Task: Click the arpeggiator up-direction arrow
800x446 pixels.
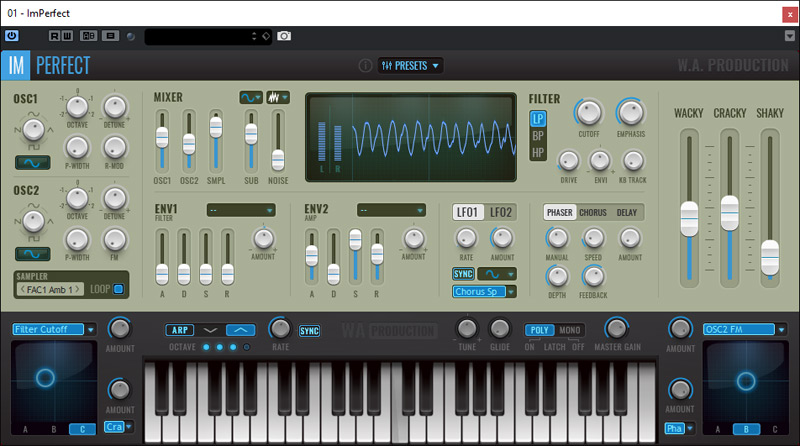Action: pyautogui.click(x=240, y=330)
